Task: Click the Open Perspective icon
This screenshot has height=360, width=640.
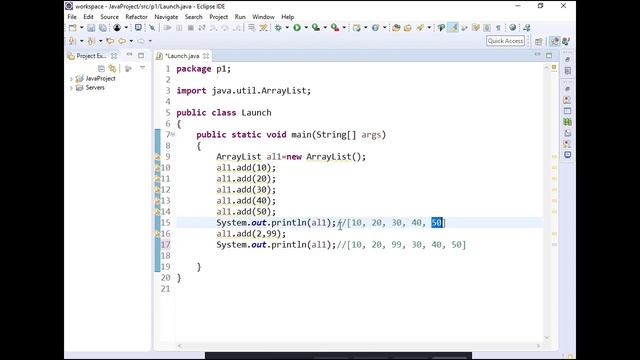Action: pos(539,41)
